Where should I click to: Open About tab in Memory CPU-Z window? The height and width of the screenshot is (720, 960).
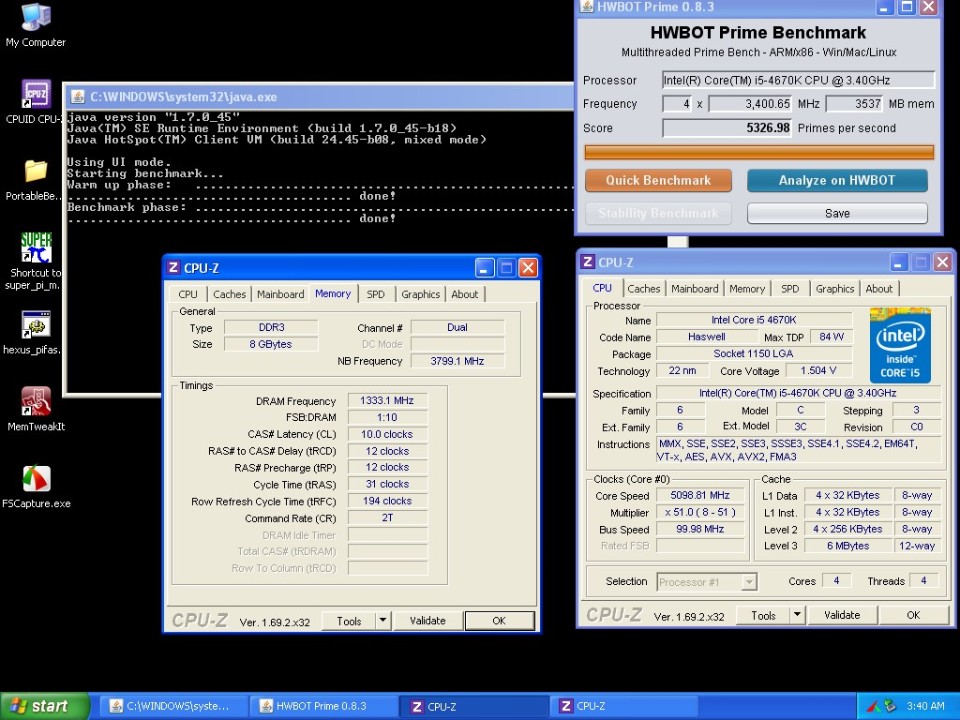[x=465, y=294]
